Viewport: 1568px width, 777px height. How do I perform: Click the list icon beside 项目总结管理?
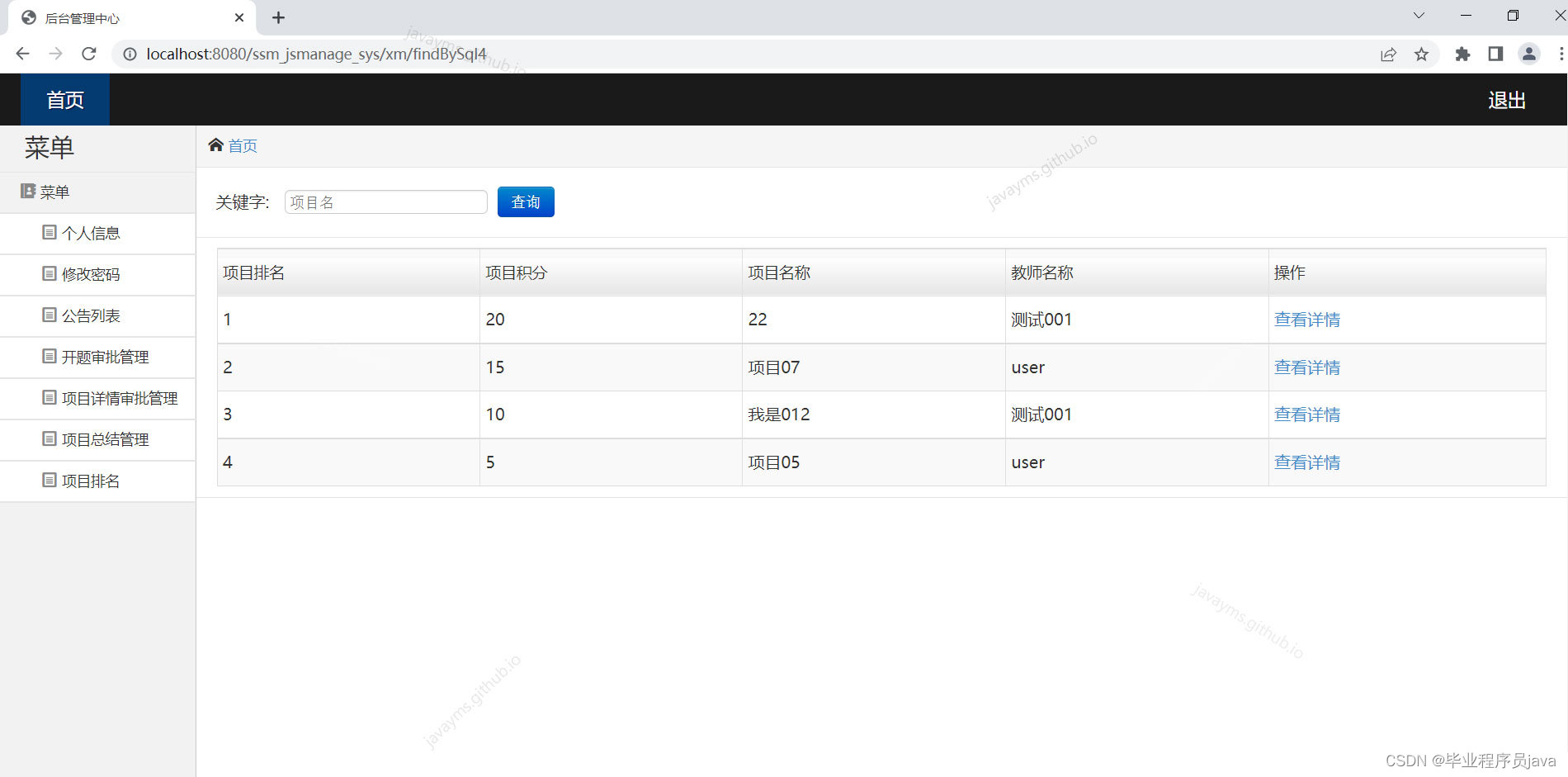click(x=50, y=439)
